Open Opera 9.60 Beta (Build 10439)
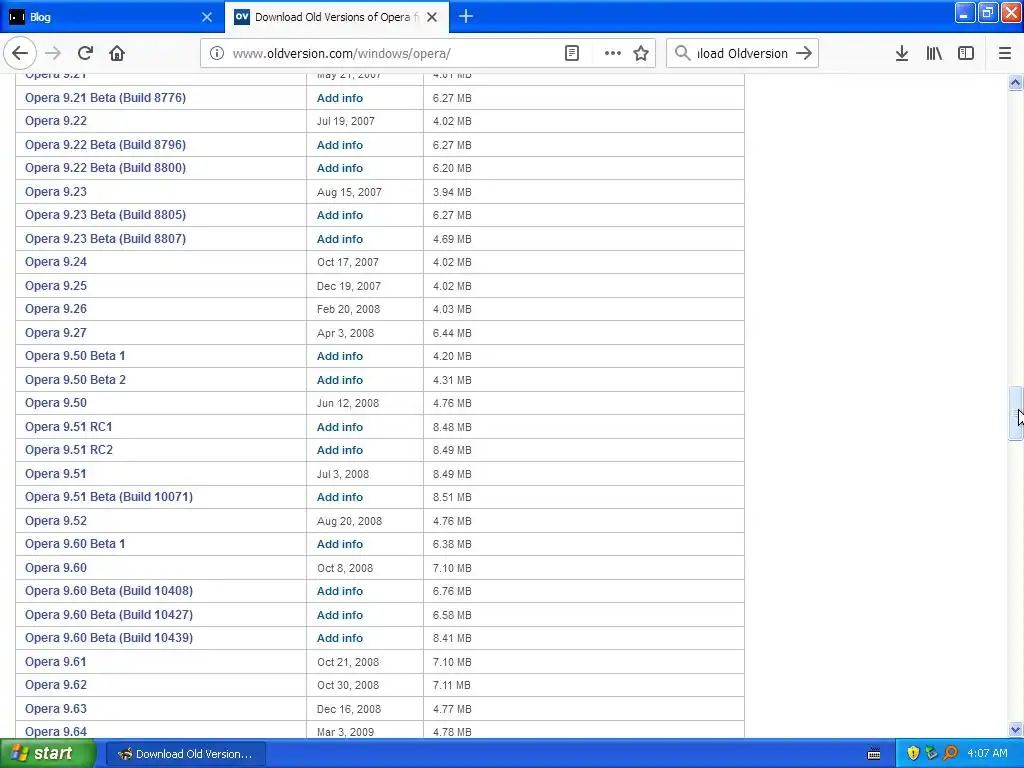The image size is (1024, 768). 109,638
